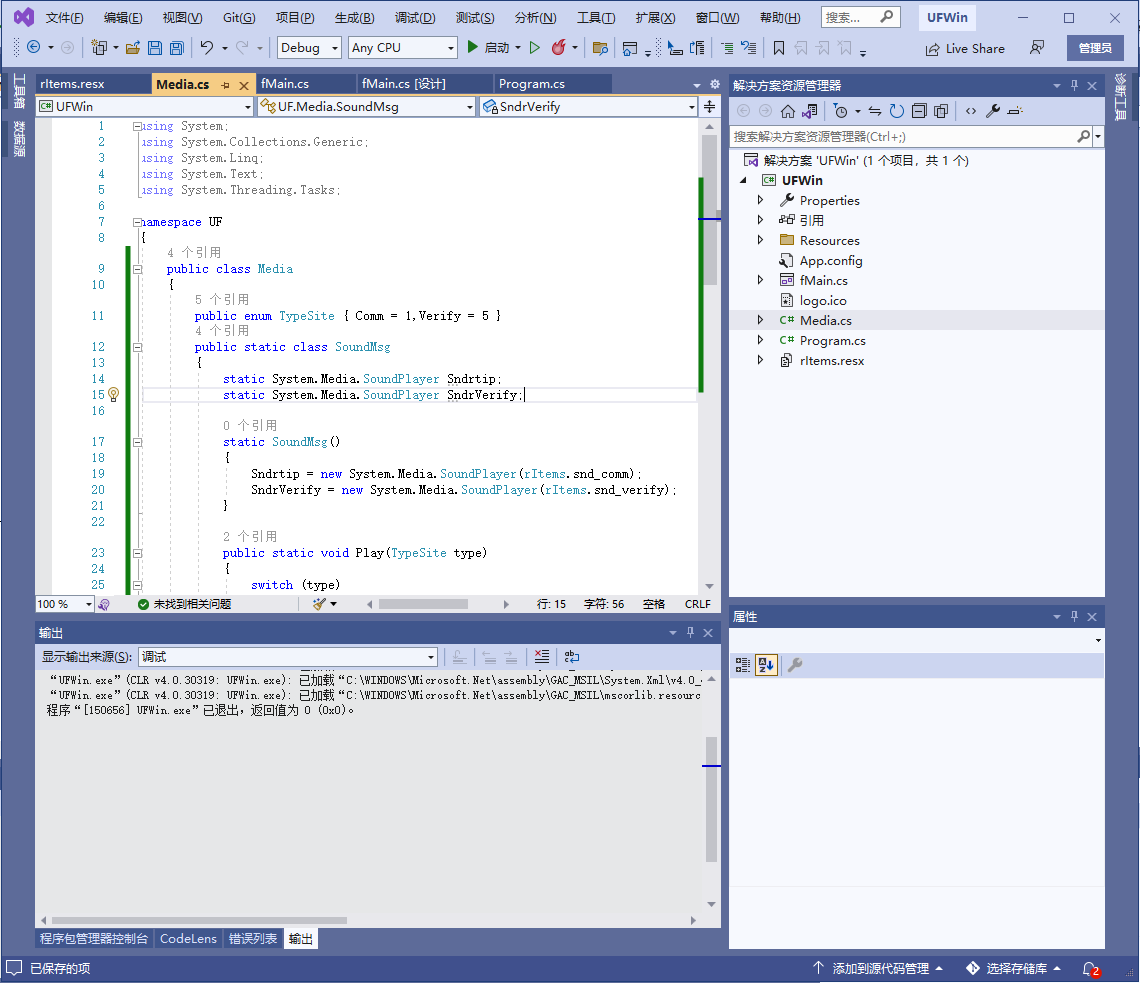Open the 文件(F) menu
Screen dimensions: 1140x983
pyautogui.click(x=64, y=17)
